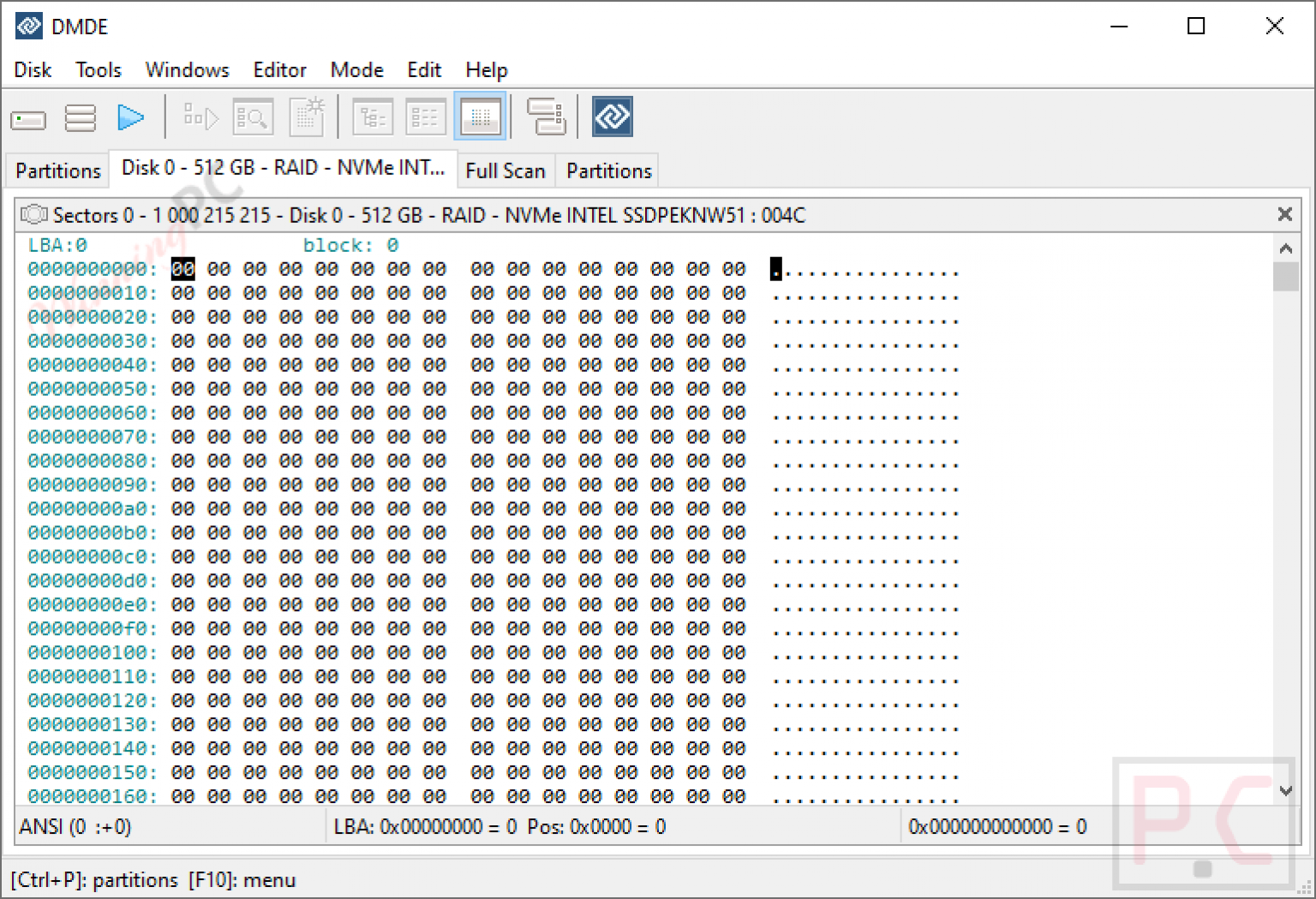
Task: Click the search magnifier toolbar icon
Action: pyautogui.click(x=254, y=117)
